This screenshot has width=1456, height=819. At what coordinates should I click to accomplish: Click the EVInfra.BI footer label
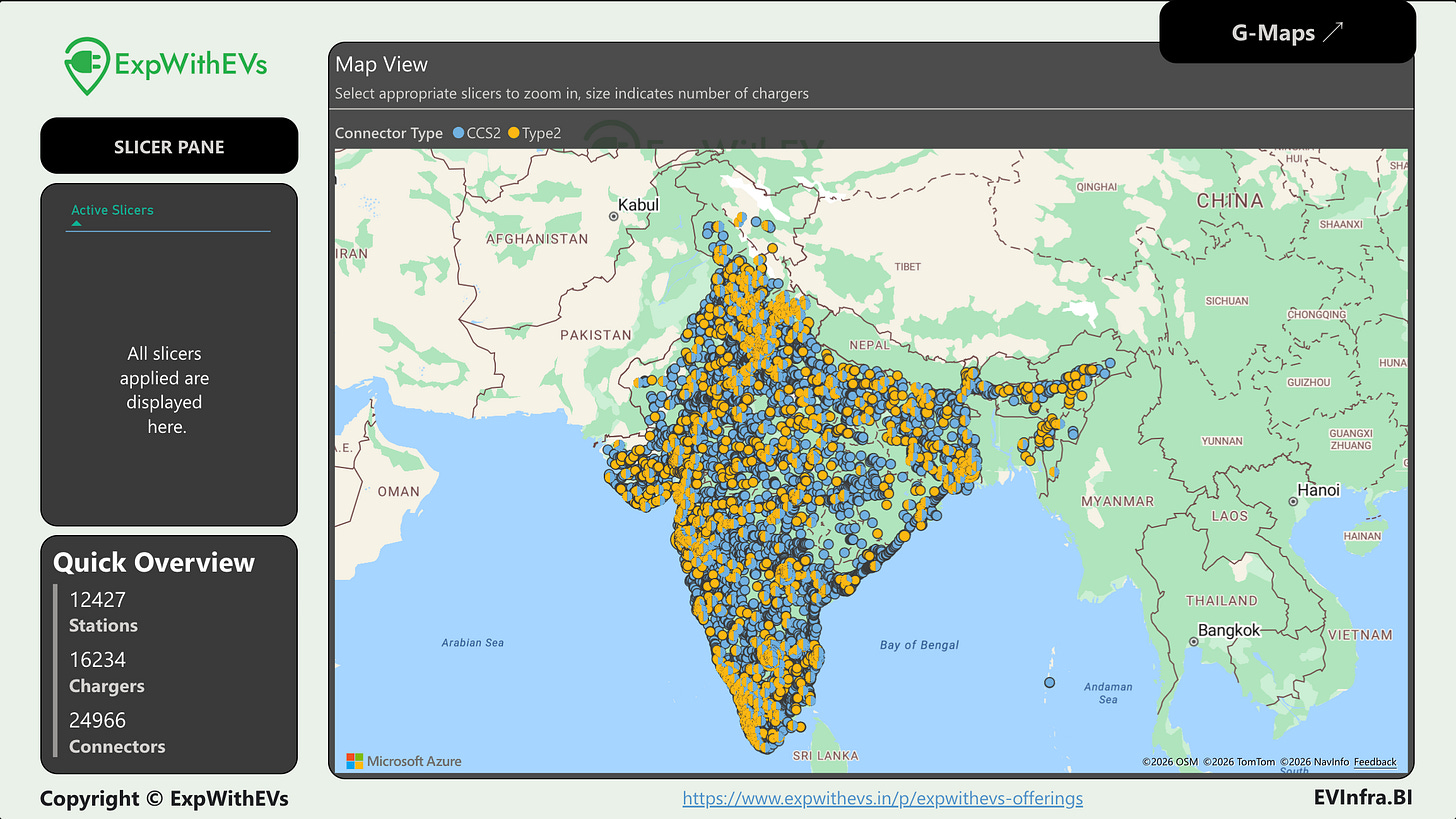click(x=1363, y=797)
